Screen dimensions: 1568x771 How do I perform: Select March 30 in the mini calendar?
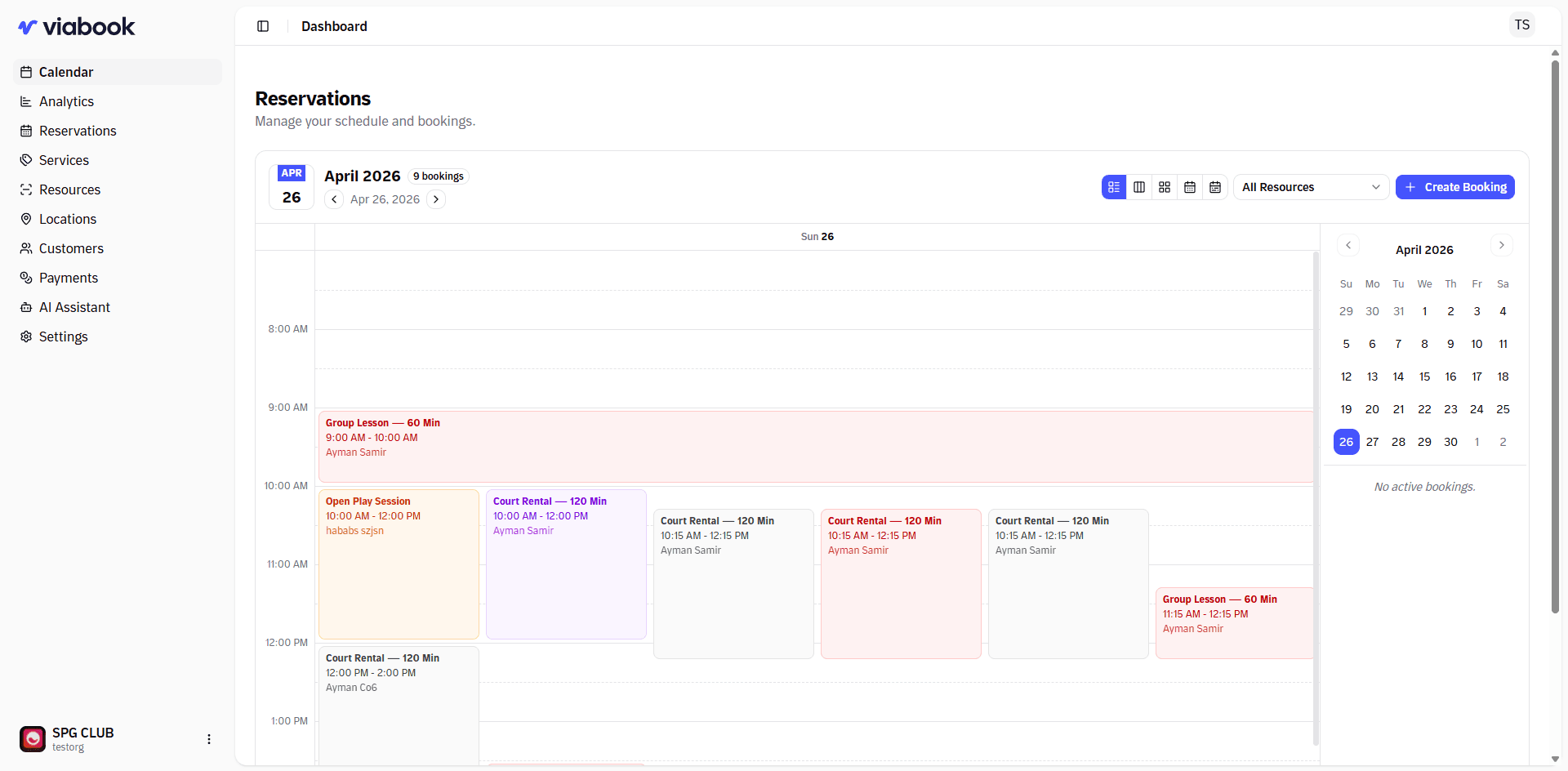pyautogui.click(x=1372, y=311)
